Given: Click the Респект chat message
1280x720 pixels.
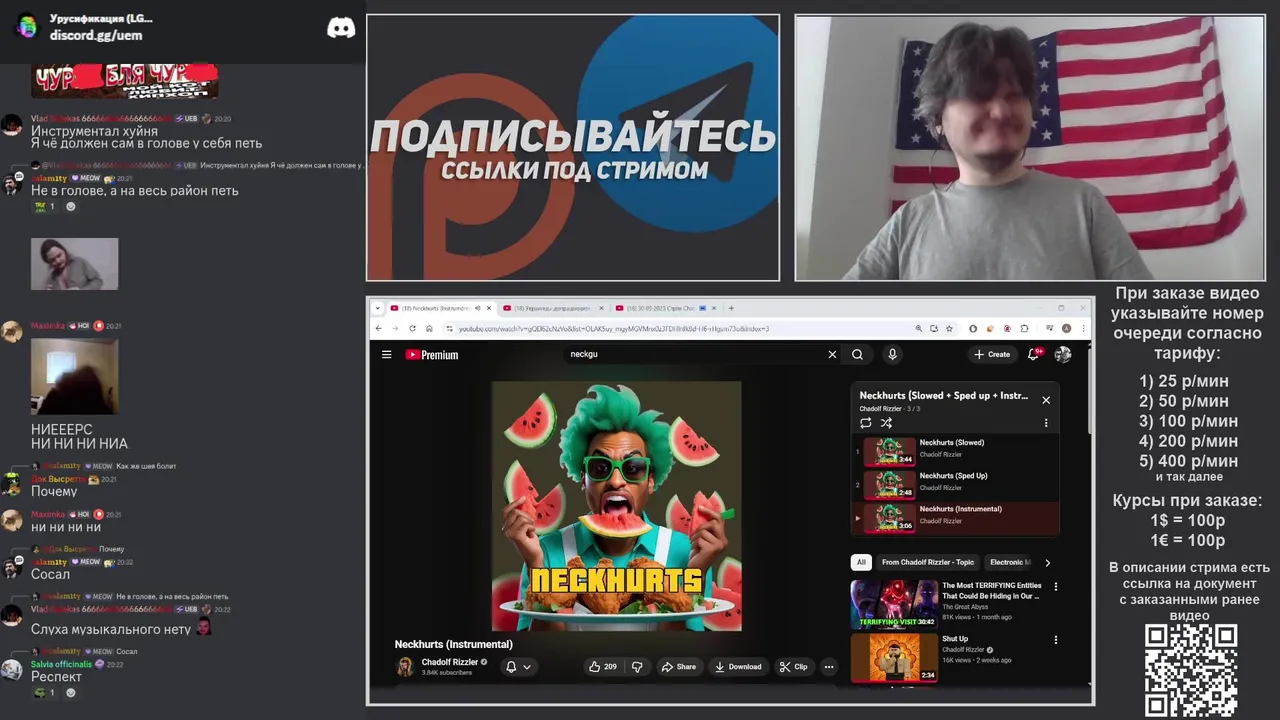Looking at the screenshot, I should (x=56, y=677).
